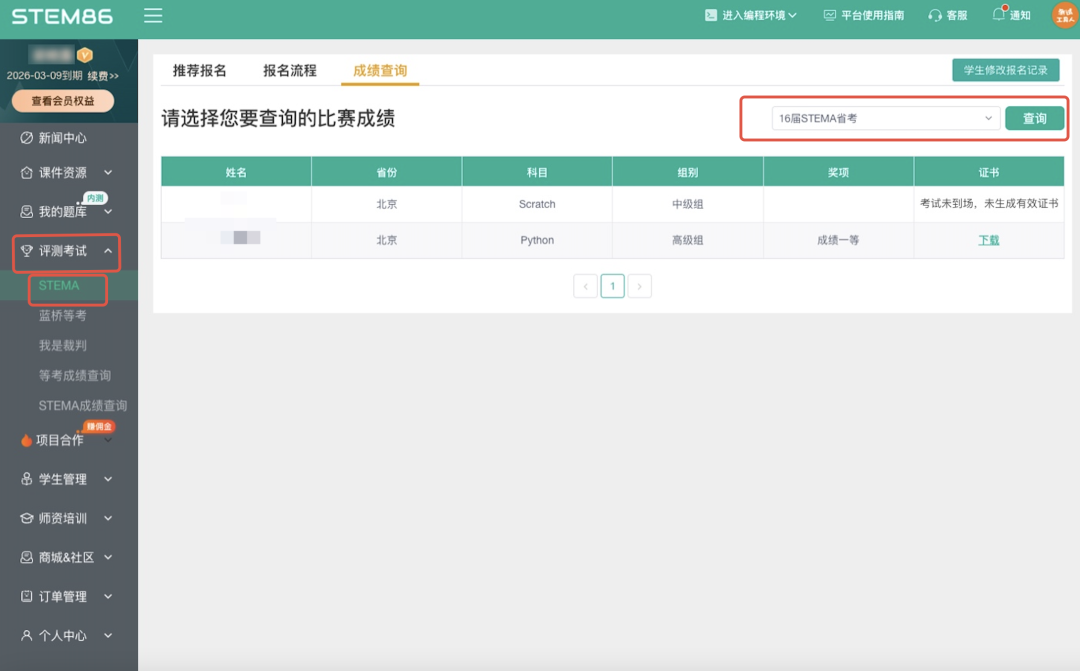Click the 学生修改报名记录 button

click(1005, 70)
